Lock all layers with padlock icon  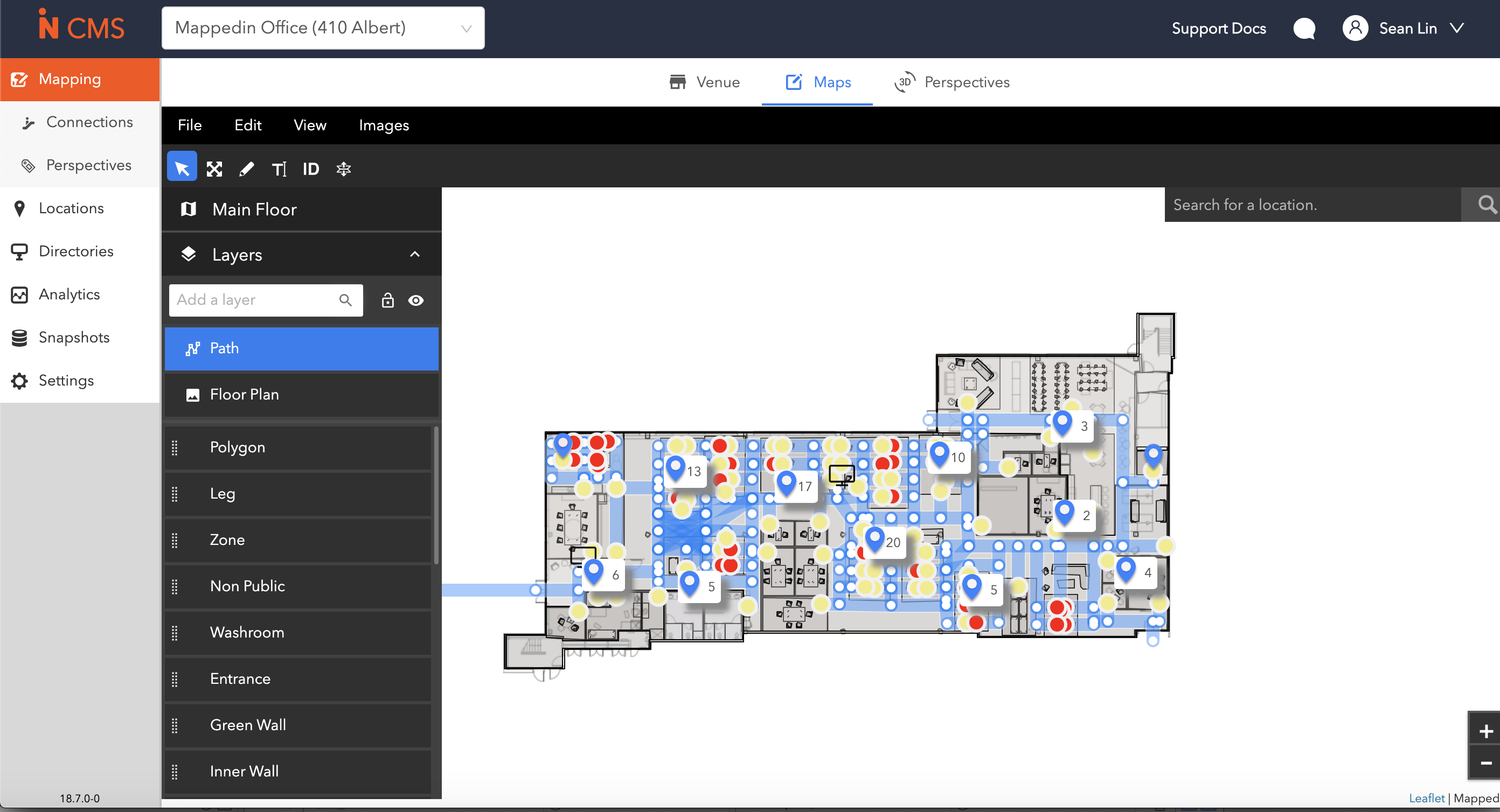click(x=388, y=300)
